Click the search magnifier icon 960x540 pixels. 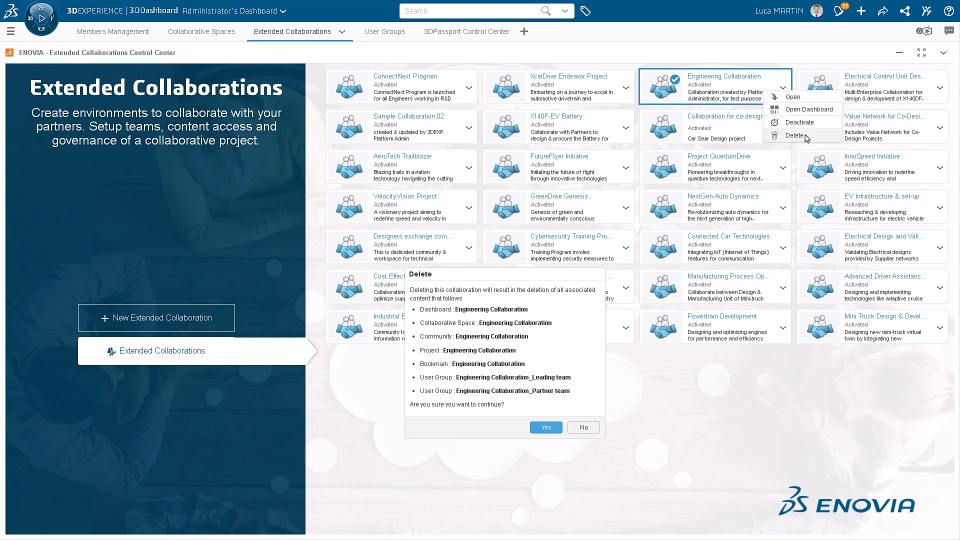pos(546,10)
